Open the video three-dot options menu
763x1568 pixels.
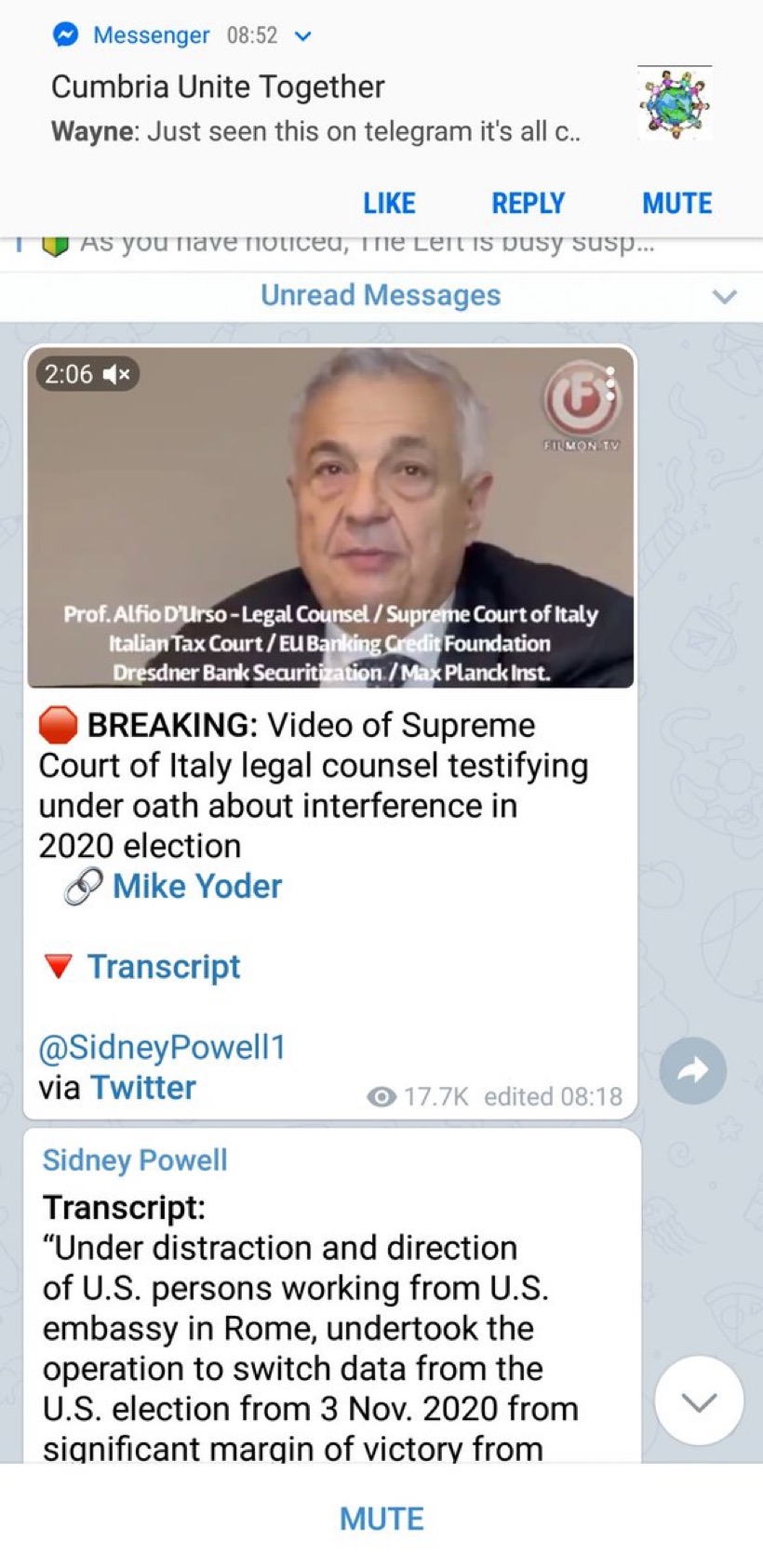click(610, 383)
